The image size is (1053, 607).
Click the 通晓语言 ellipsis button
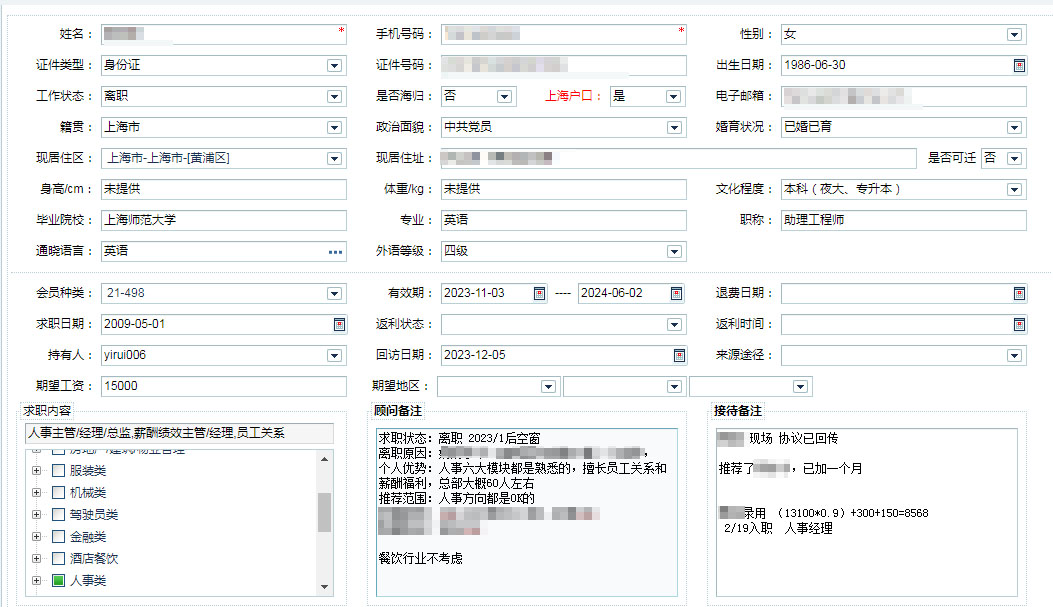335,252
